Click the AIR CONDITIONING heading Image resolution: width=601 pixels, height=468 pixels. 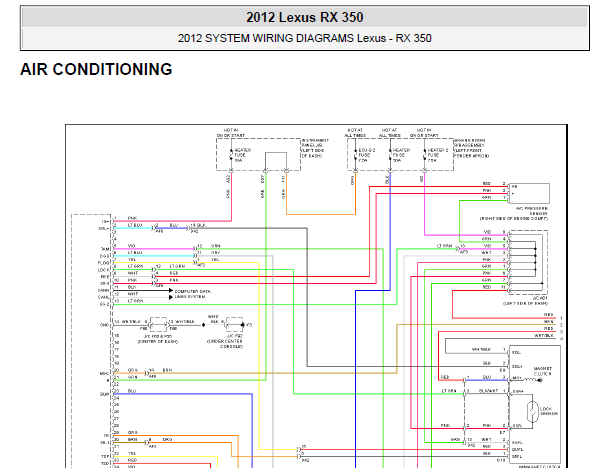point(96,69)
